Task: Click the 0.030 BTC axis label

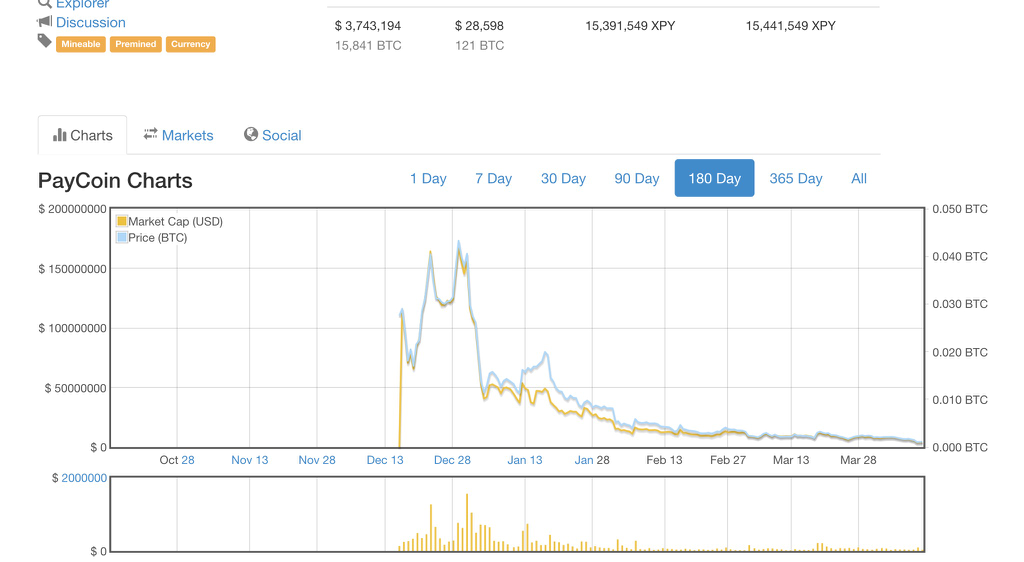Action: [x=960, y=304]
